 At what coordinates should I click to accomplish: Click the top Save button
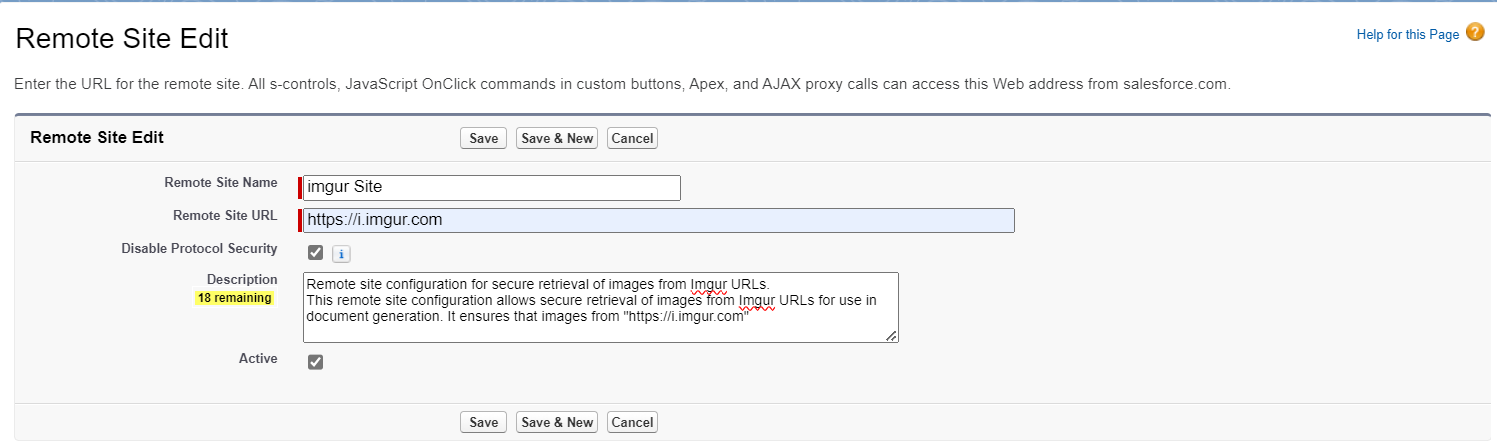coord(483,138)
